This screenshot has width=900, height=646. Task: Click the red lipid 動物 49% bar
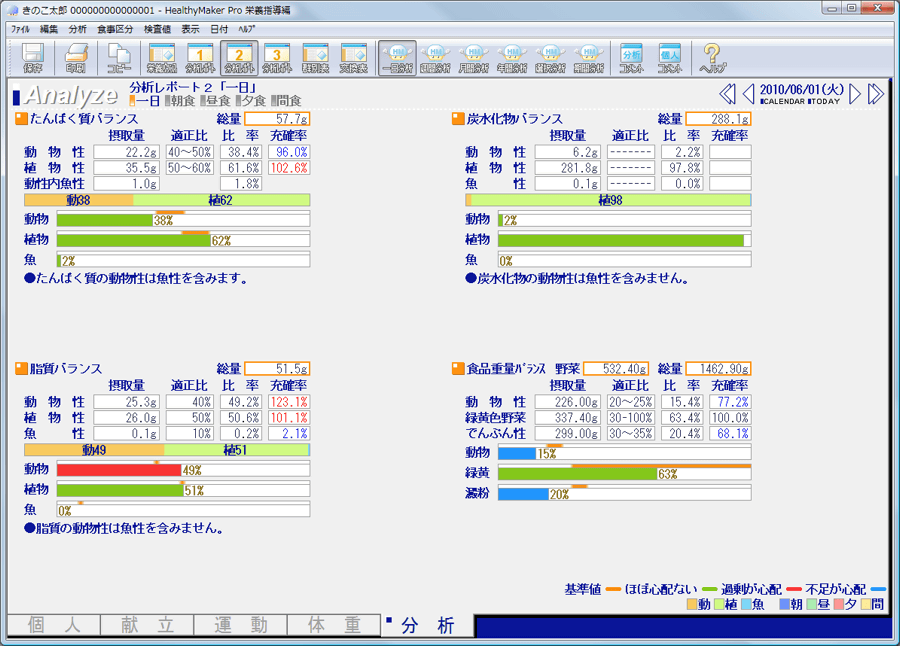pos(119,470)
